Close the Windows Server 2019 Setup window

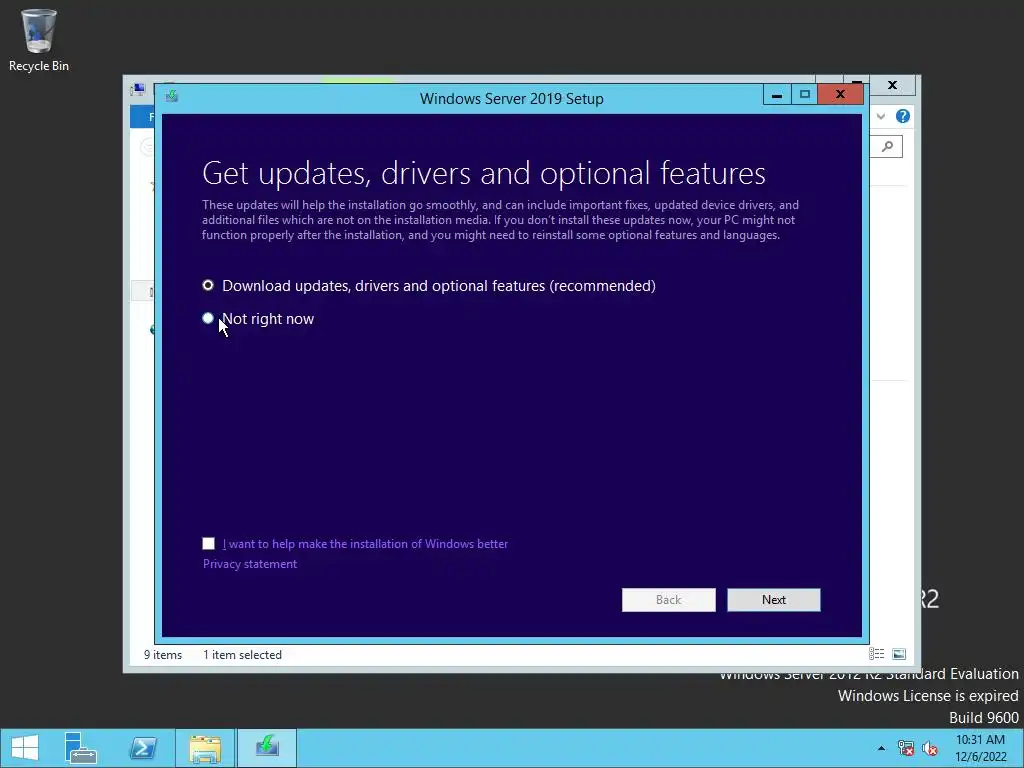point(840,95)
